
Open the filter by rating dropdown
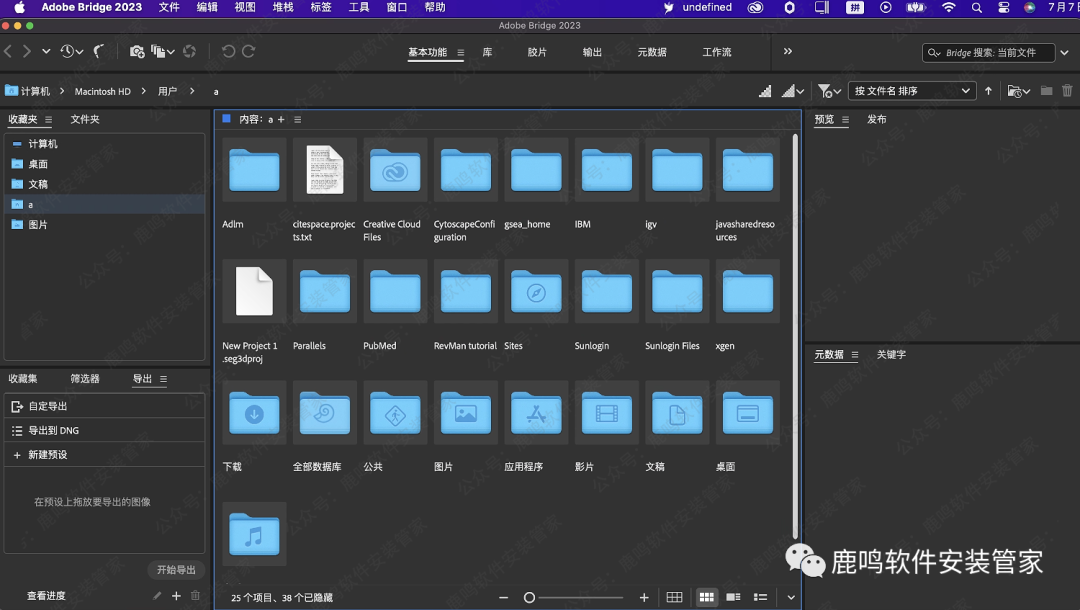(828, 91)
